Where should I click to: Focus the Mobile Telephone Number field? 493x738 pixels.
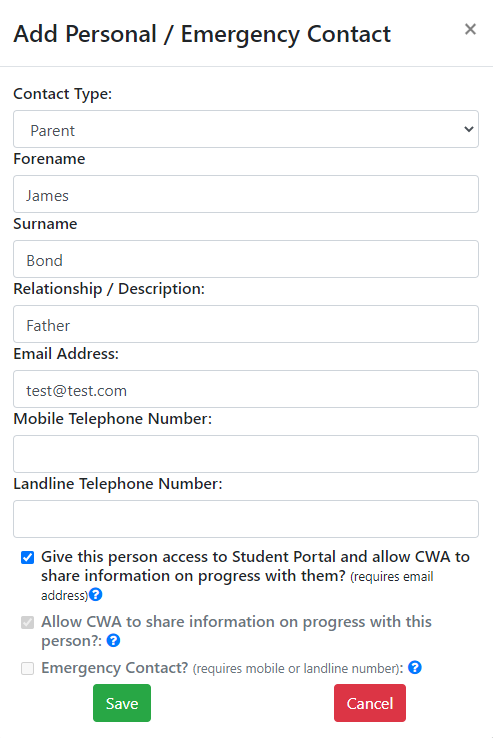click(x=246, y=454)
